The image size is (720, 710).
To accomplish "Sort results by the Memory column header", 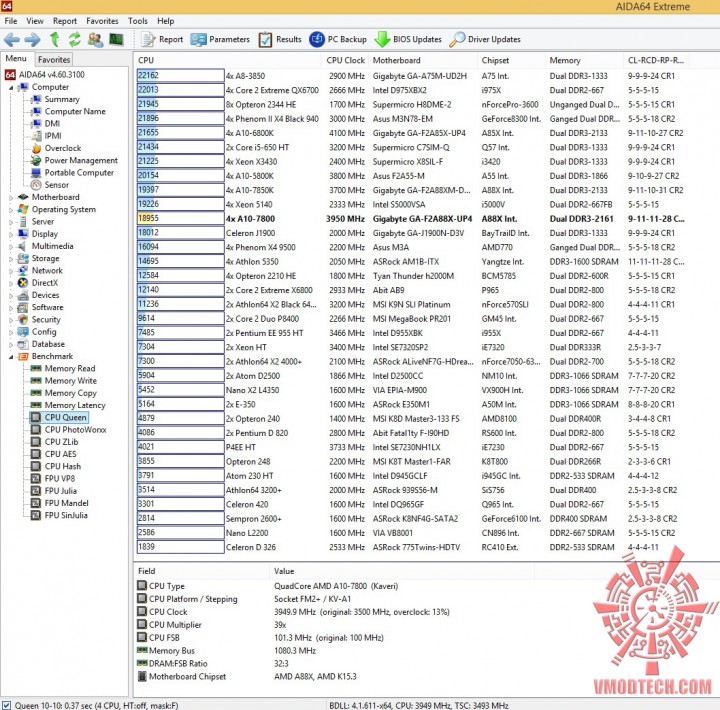I will coord(585,60).
